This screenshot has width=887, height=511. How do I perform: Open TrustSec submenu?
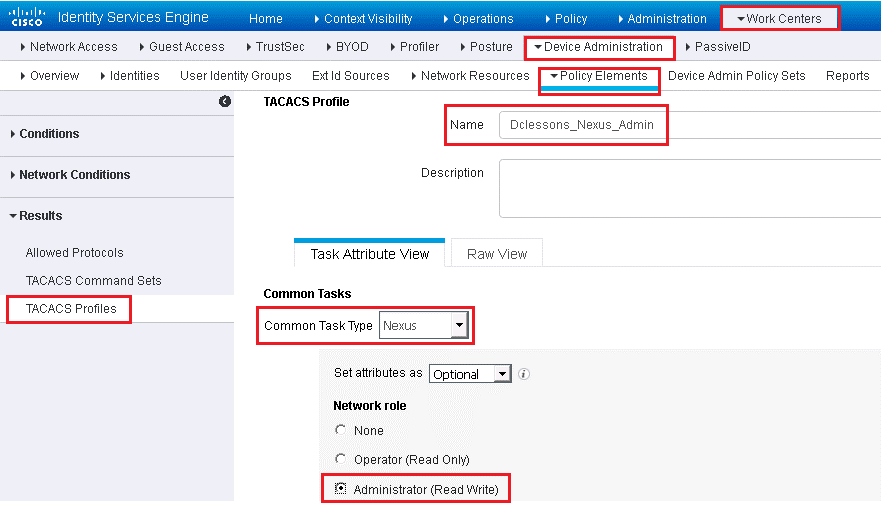275,47
